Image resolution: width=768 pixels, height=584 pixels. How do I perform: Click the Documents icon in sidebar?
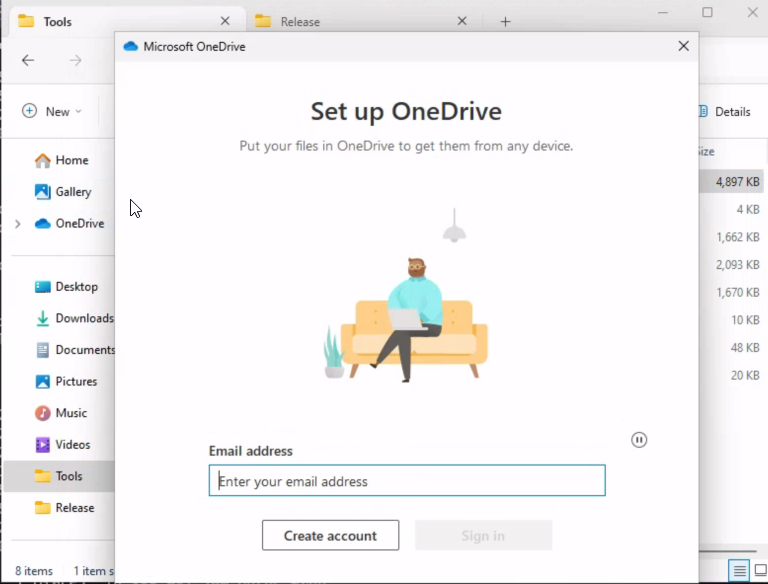tap(43, 350)
